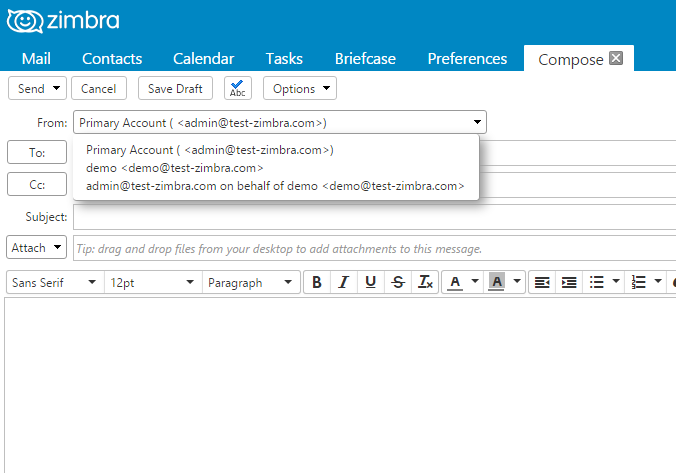This screenshot has width=676, height=473.
Task: Open the font color picker arrow
Action: [475, 282]
